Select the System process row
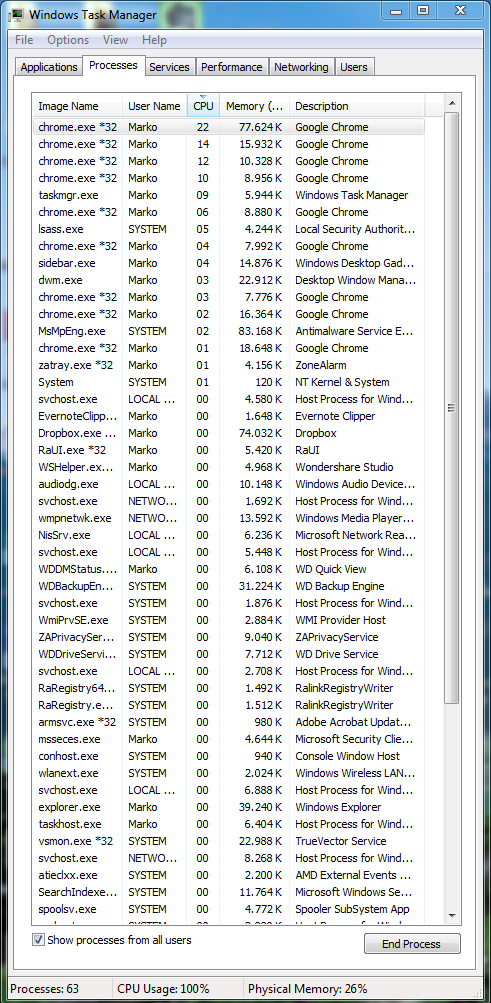Viewport: 491px width, 1003px height. pos(228,382)
